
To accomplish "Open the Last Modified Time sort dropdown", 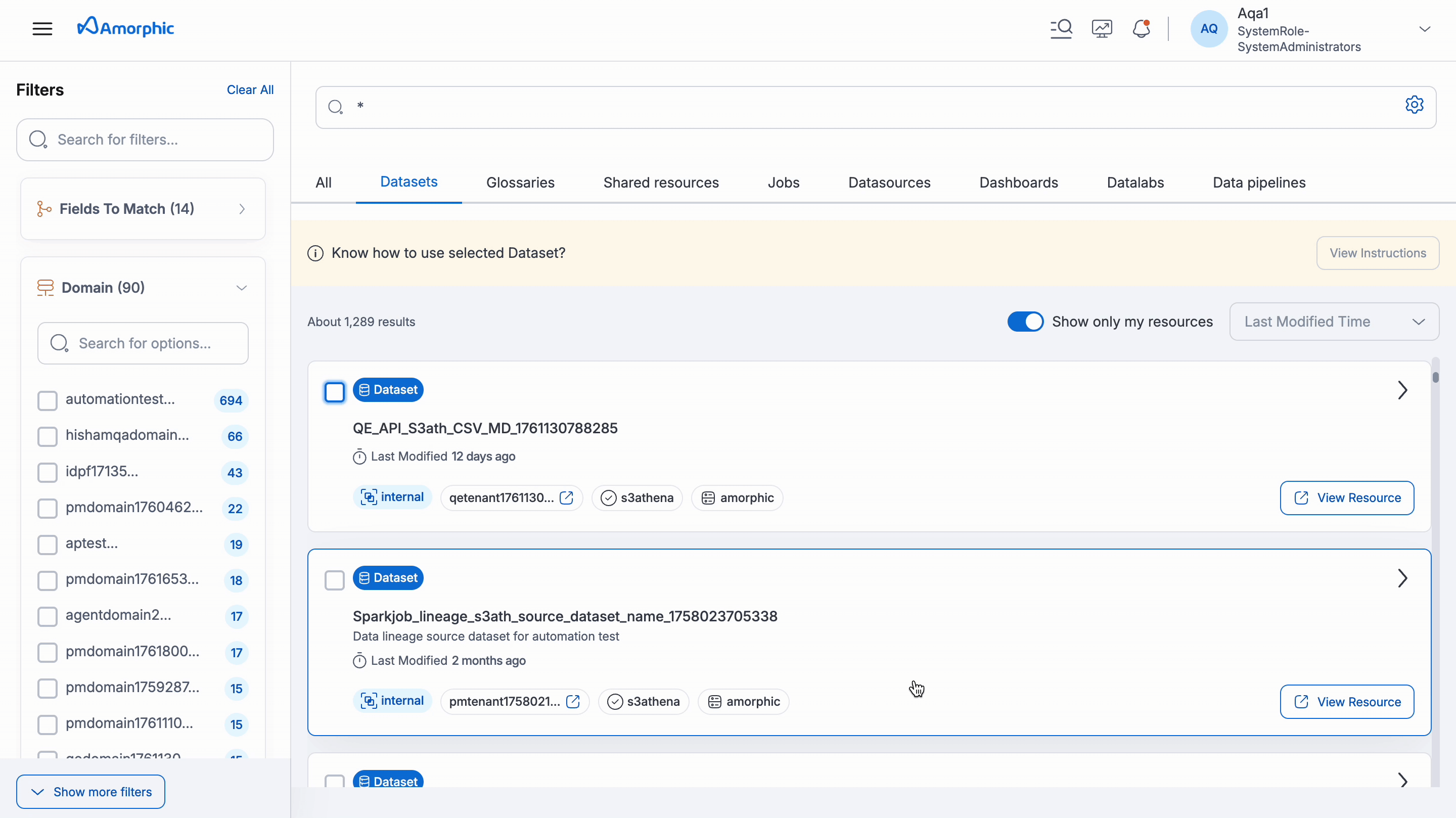I will point(1333,321).
